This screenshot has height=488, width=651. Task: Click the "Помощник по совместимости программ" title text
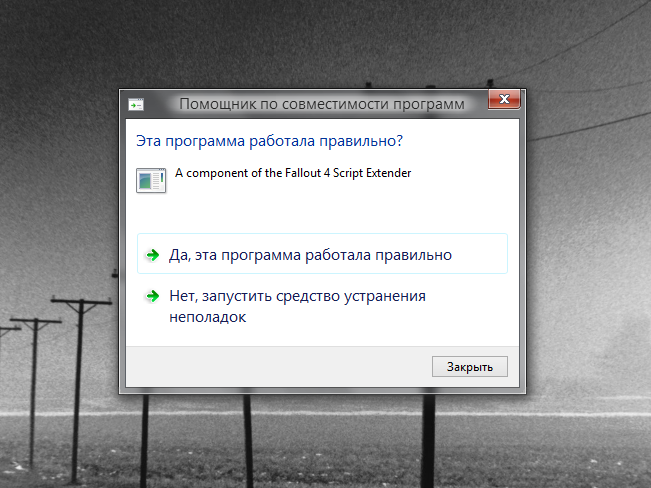pos(321,104)
